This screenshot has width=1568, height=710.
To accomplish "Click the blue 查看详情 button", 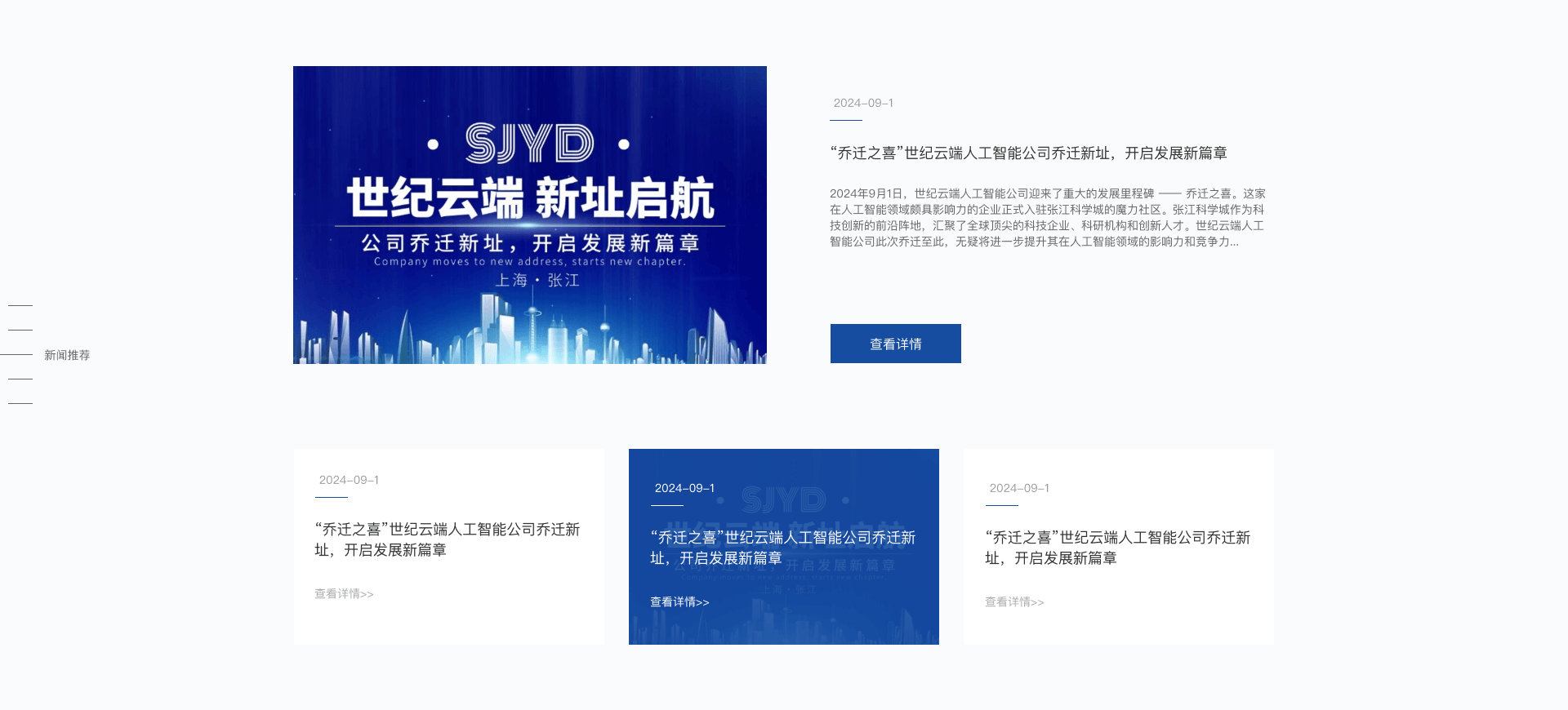I will click(x=895, y=344).
